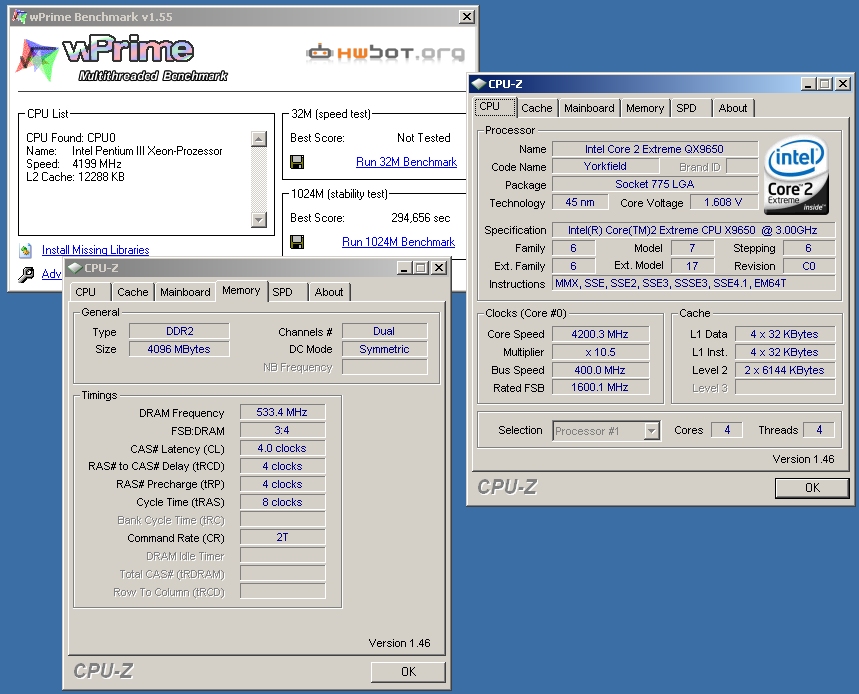Click the Intel Core 2 Extreme badge
The height and width of the screenshot is (694, 859).
pos(796,175)
